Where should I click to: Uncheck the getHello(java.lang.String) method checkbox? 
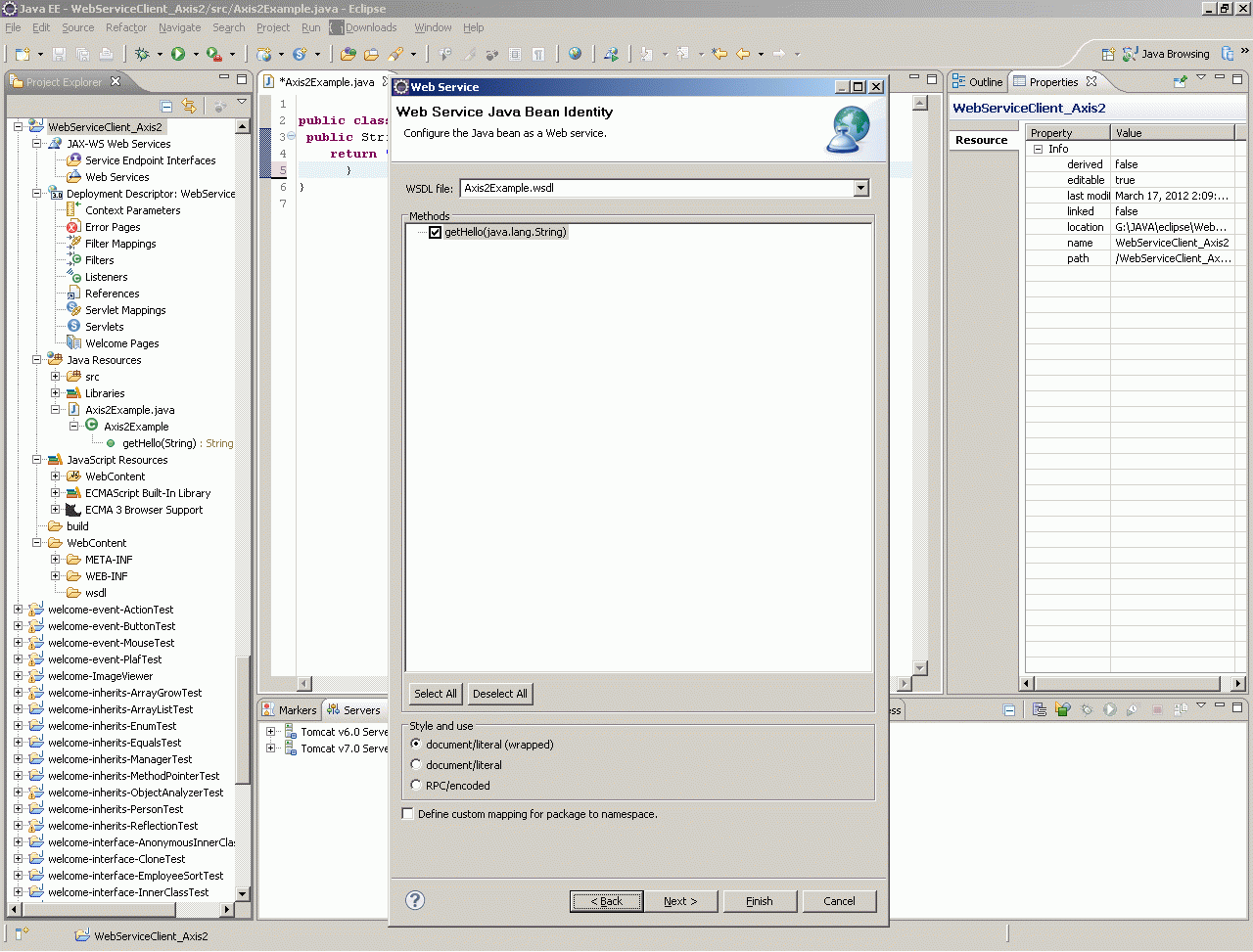(436, 232)
